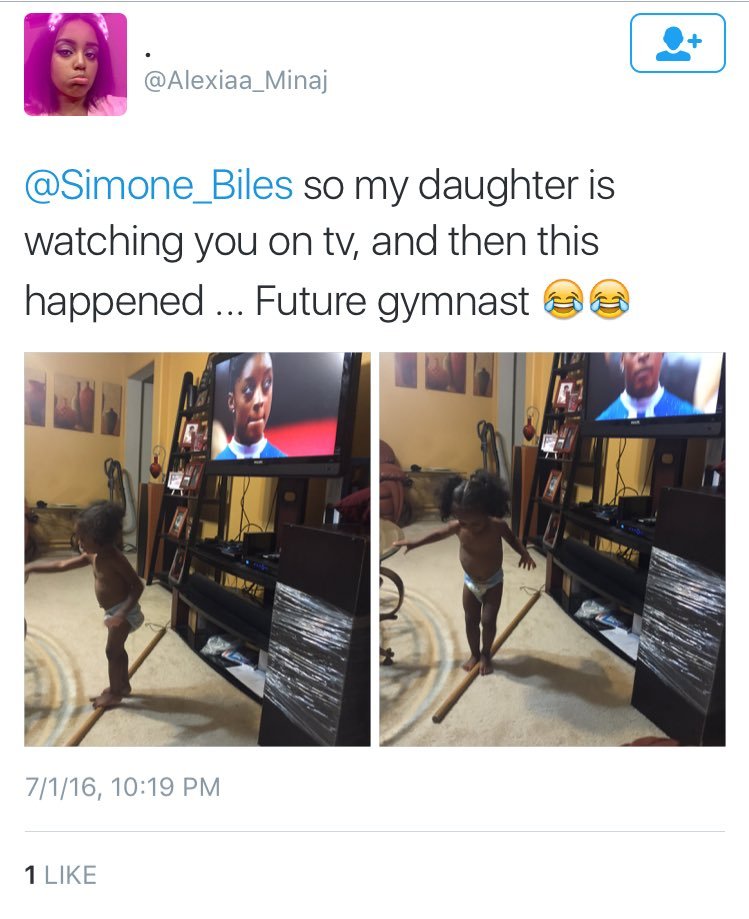The width and height of the screenshot is (749, 919).
Task: Click the follow user icon button
Action: pyautogui.click(x=677, y=43)
